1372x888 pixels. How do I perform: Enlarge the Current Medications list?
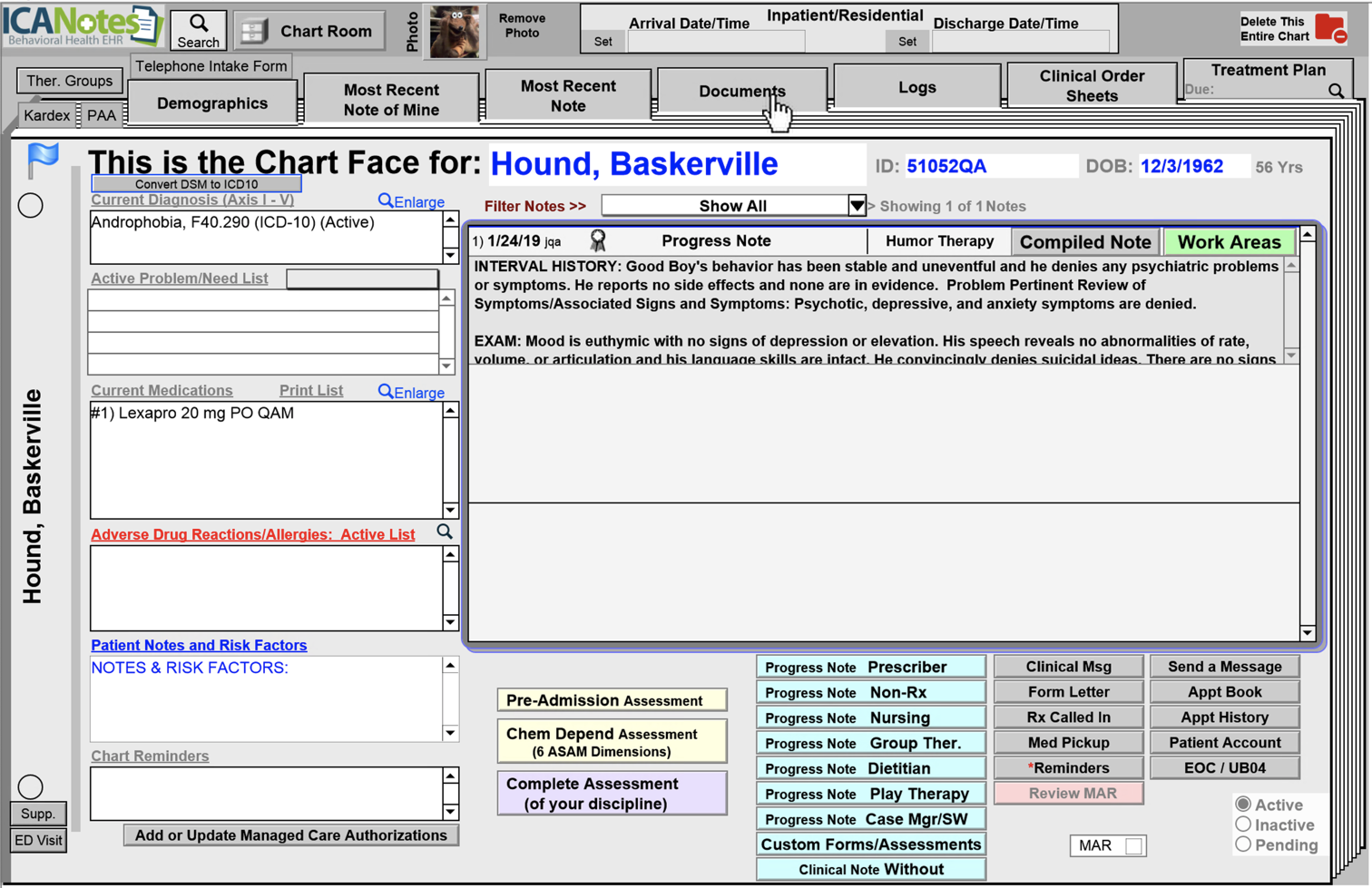click(411, 392)
